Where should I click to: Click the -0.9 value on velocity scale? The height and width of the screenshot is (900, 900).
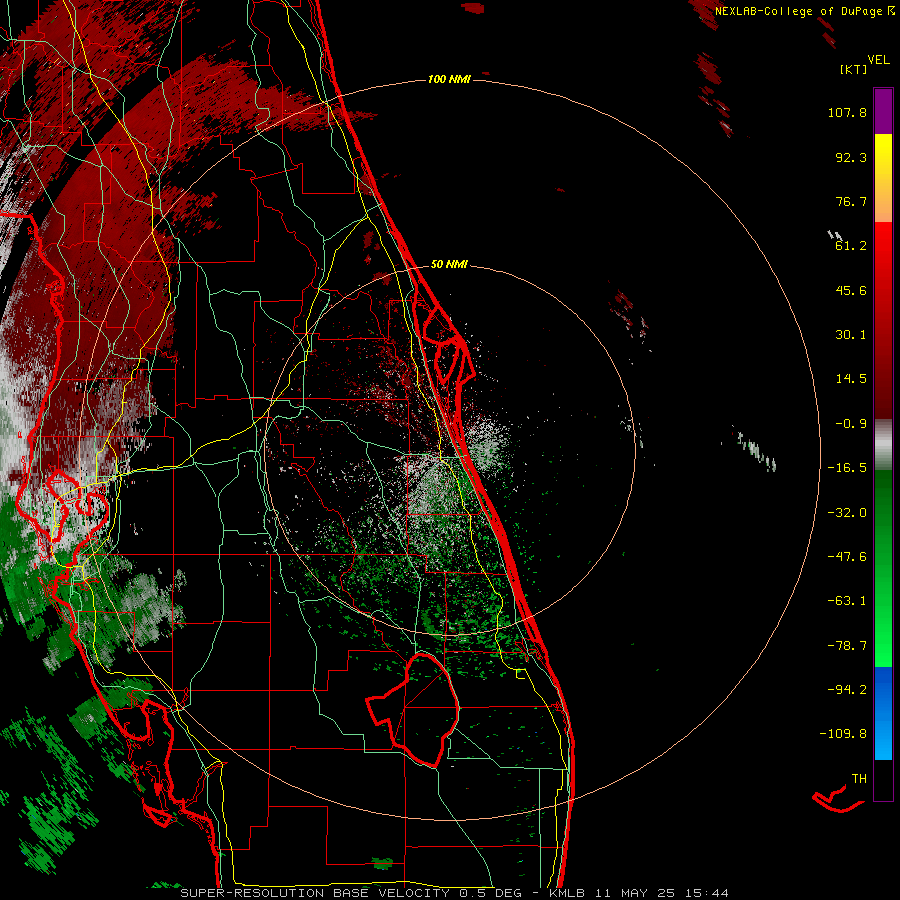click(x=851, y=424)
